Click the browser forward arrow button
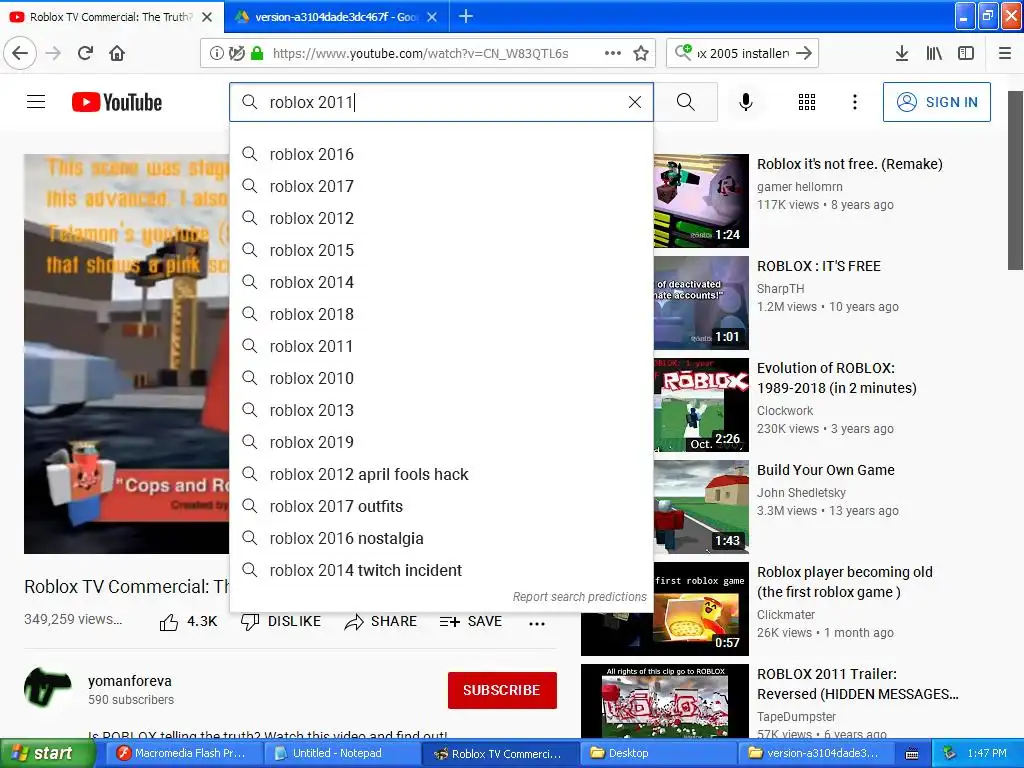Viewport: 1024px width, 768px height. click(x=54, y=53)
